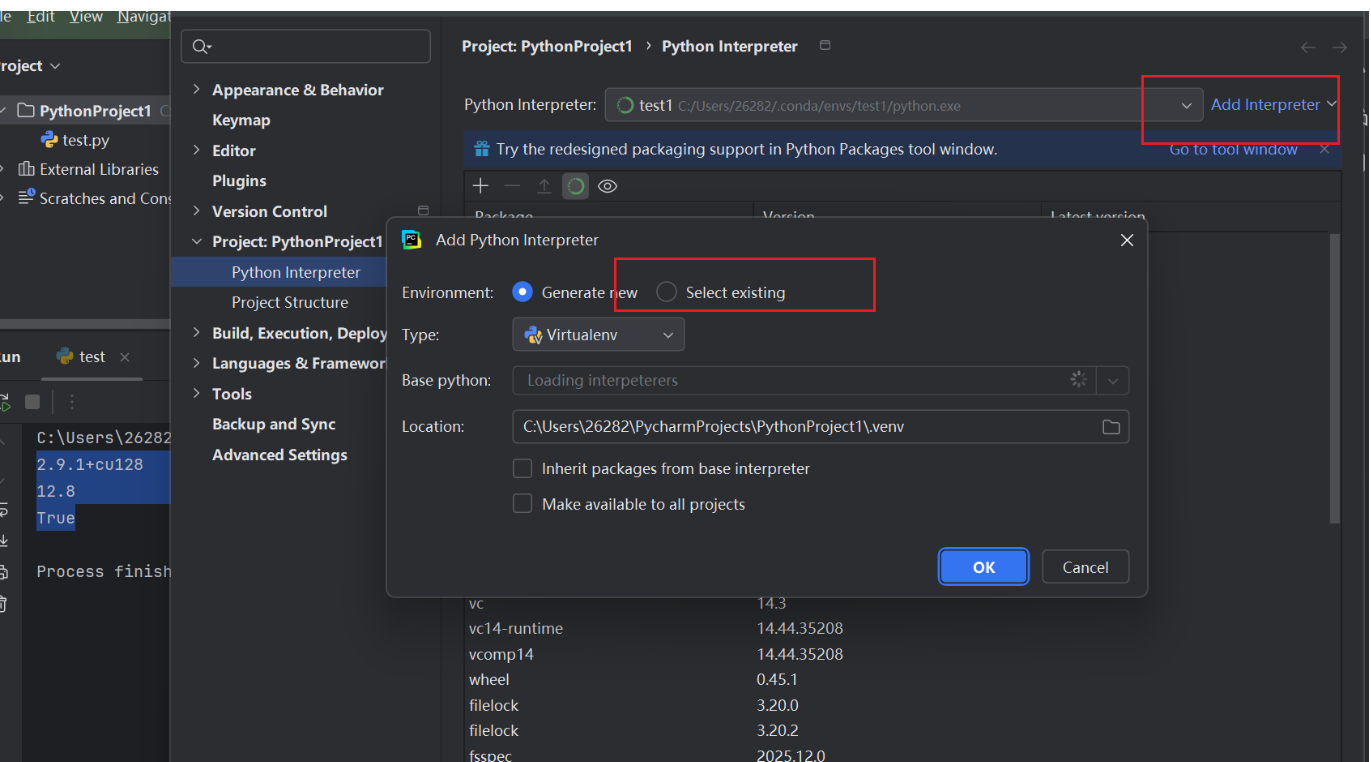Open Plugins settings page

[239, 181]
